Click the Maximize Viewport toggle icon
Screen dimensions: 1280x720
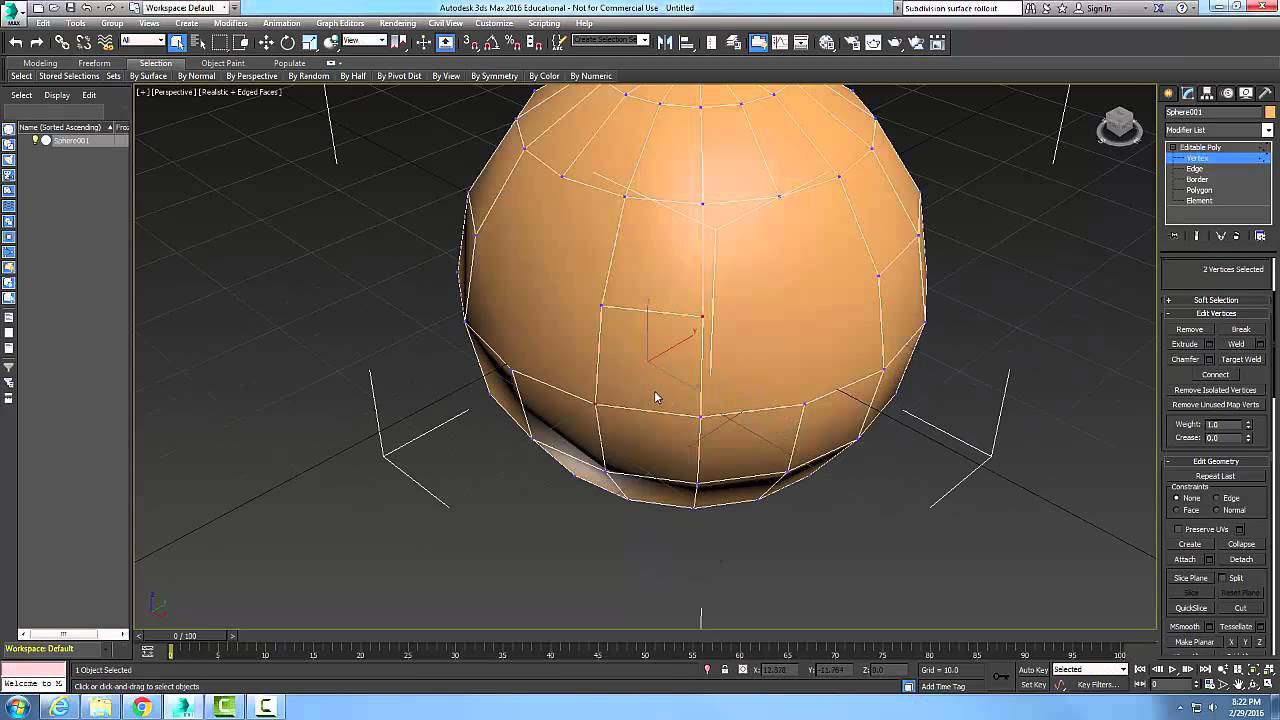tap(1266, 685)
